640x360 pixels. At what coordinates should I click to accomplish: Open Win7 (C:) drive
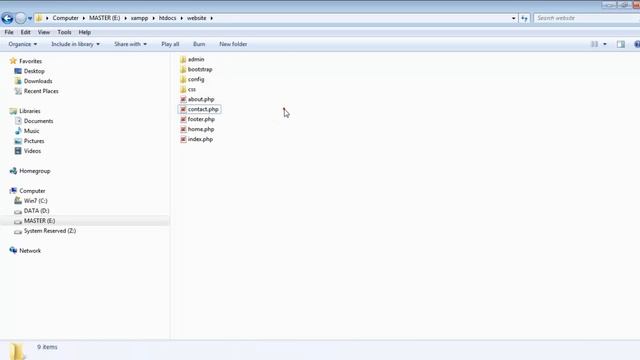click(36, 201)
